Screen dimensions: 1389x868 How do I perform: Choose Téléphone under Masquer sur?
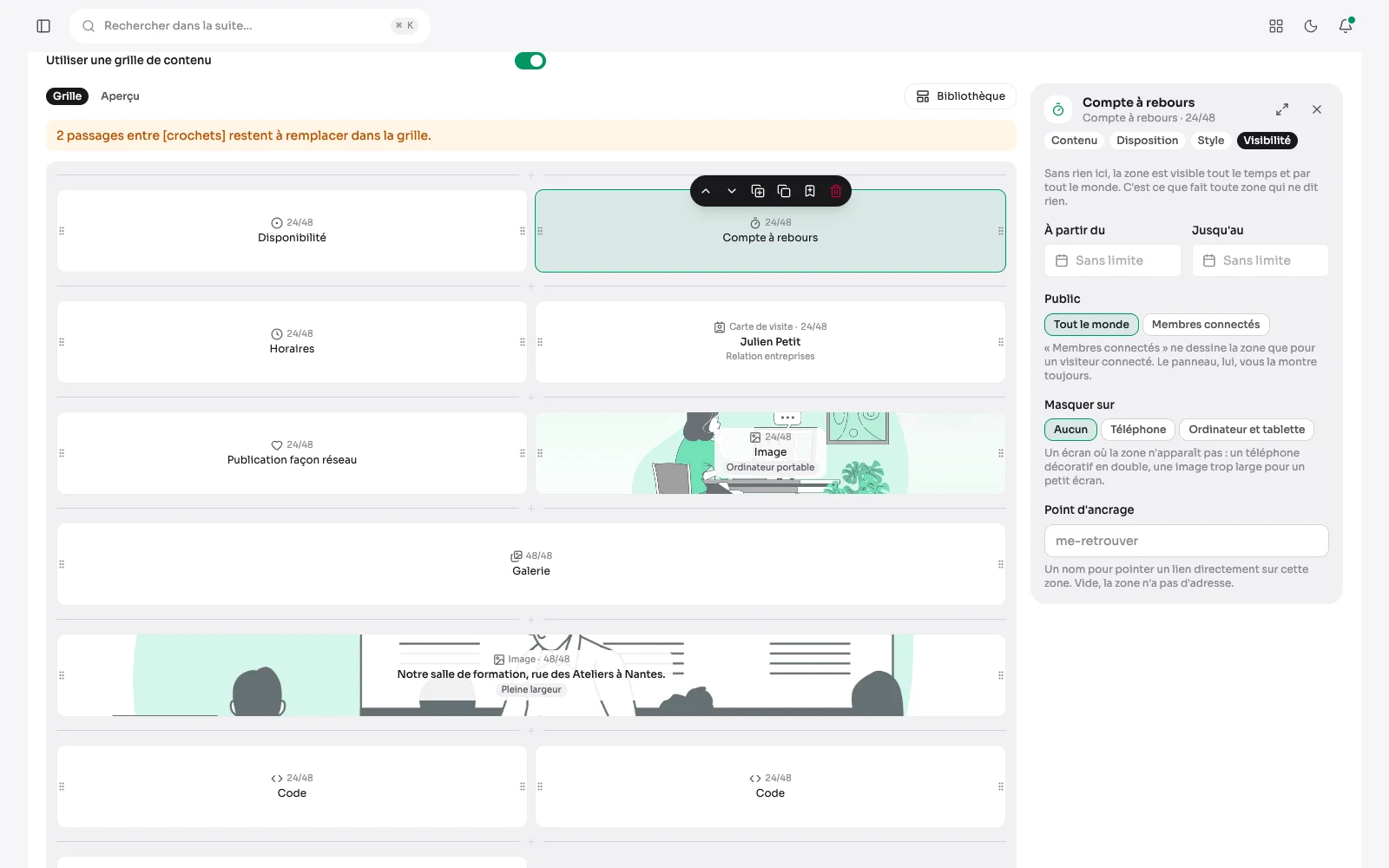point(1138,430)
